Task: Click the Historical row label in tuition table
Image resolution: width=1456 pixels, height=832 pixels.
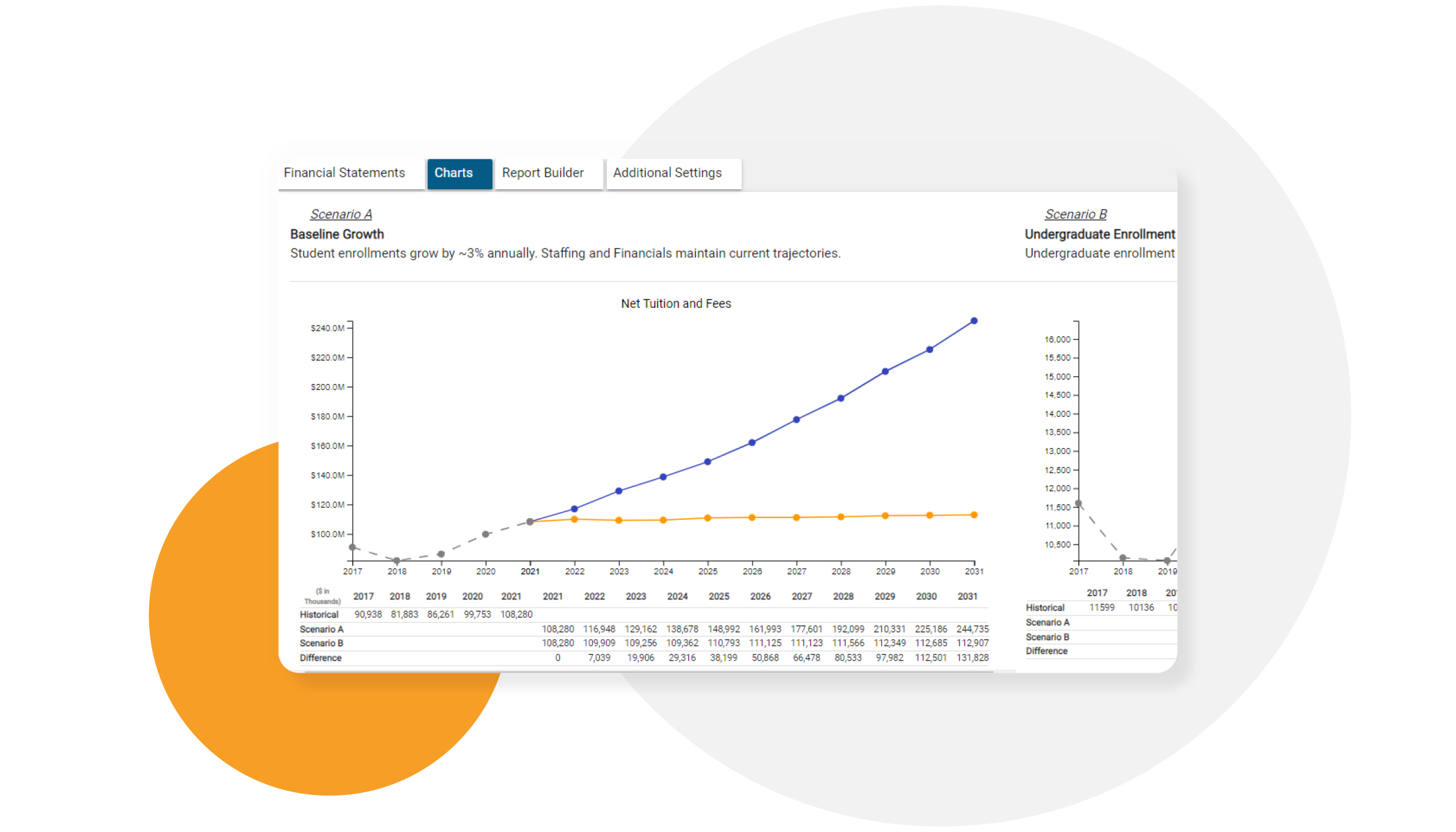Action: (319, 615)
